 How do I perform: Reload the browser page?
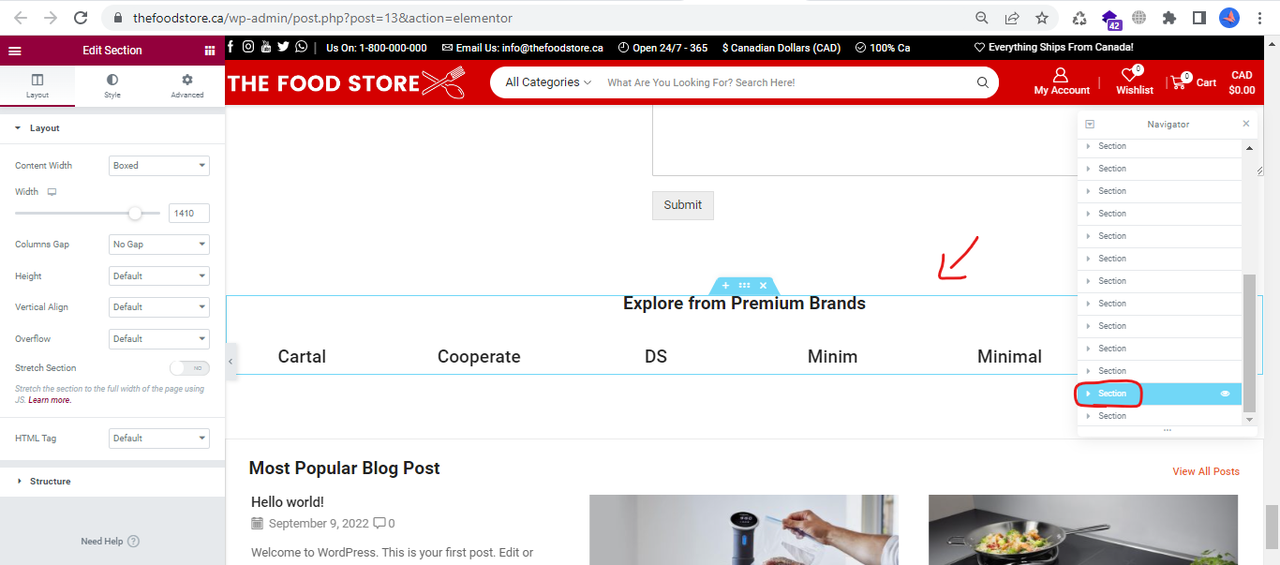[81, 18]
